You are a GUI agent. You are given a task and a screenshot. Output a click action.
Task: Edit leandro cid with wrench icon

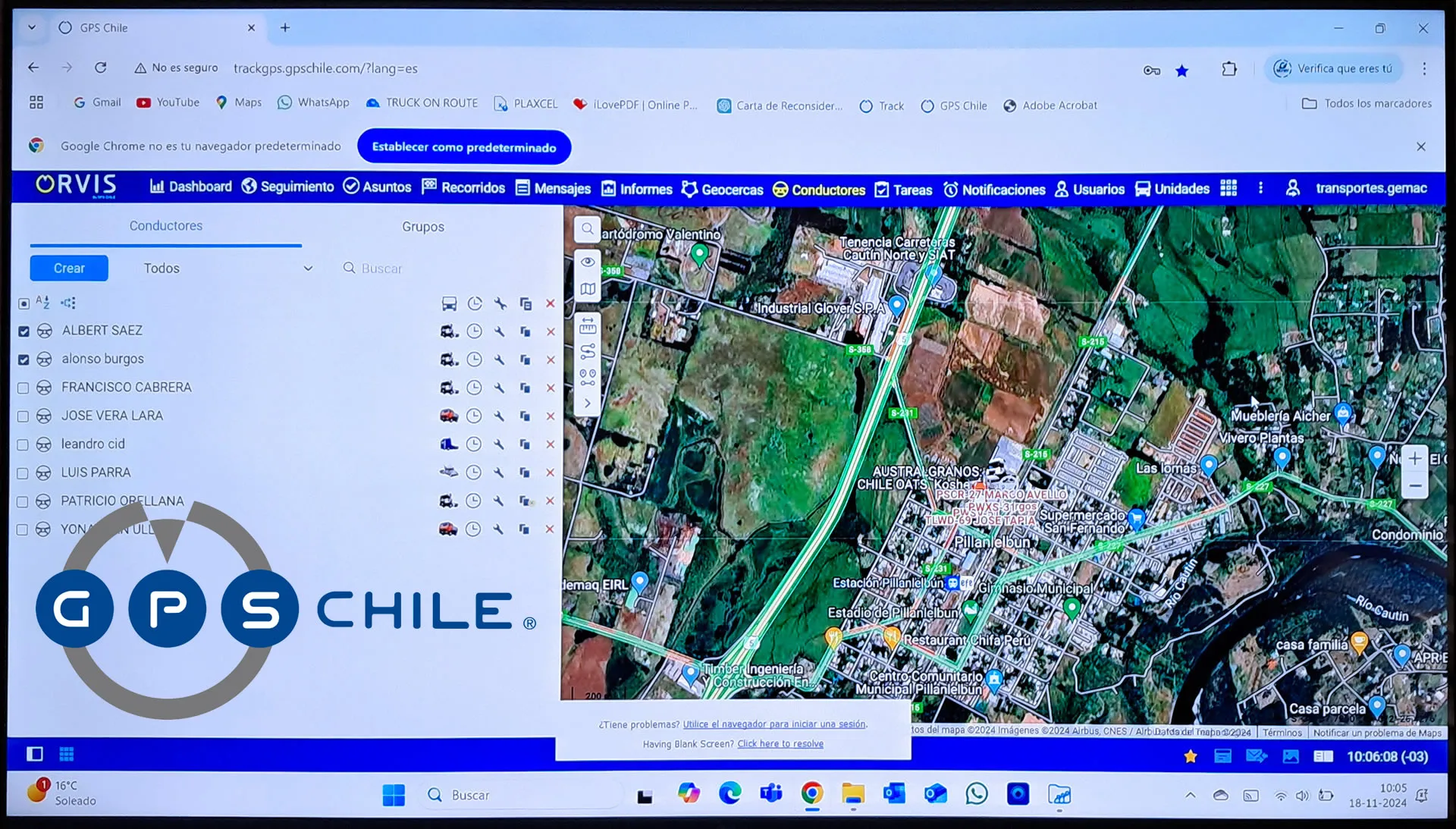point(499,444)
